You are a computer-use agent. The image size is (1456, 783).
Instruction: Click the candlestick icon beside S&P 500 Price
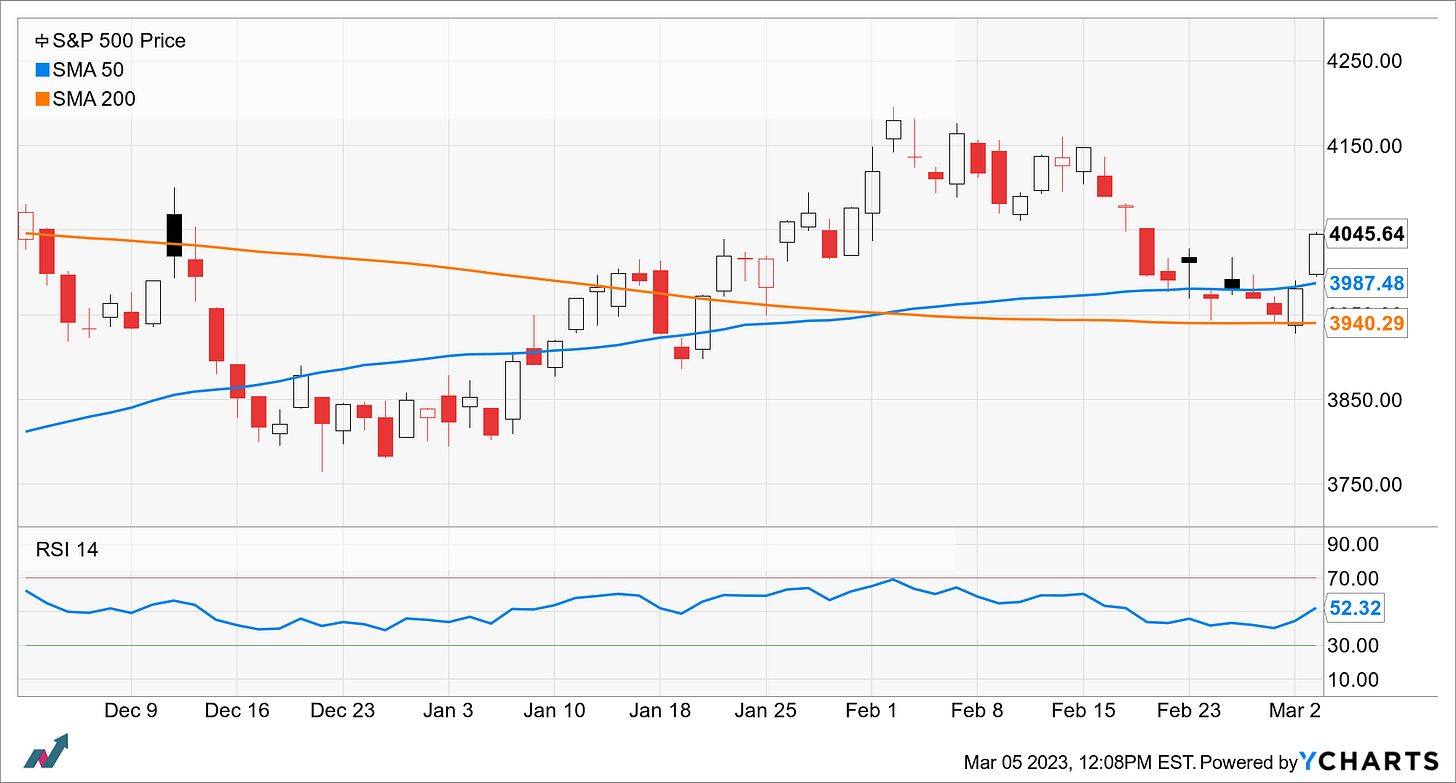pos(42,42)
